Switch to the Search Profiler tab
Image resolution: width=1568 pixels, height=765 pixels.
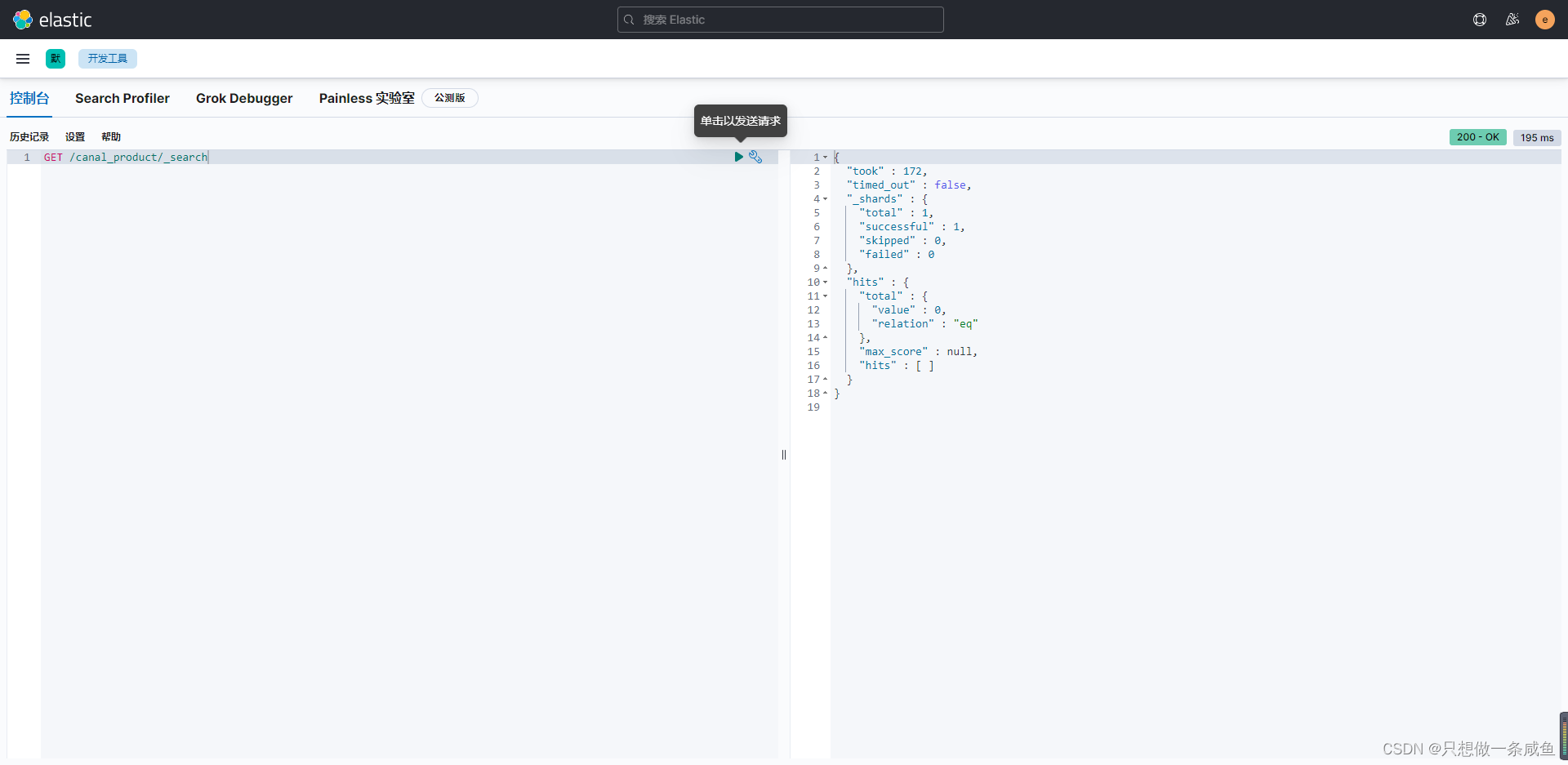point(122,98)
